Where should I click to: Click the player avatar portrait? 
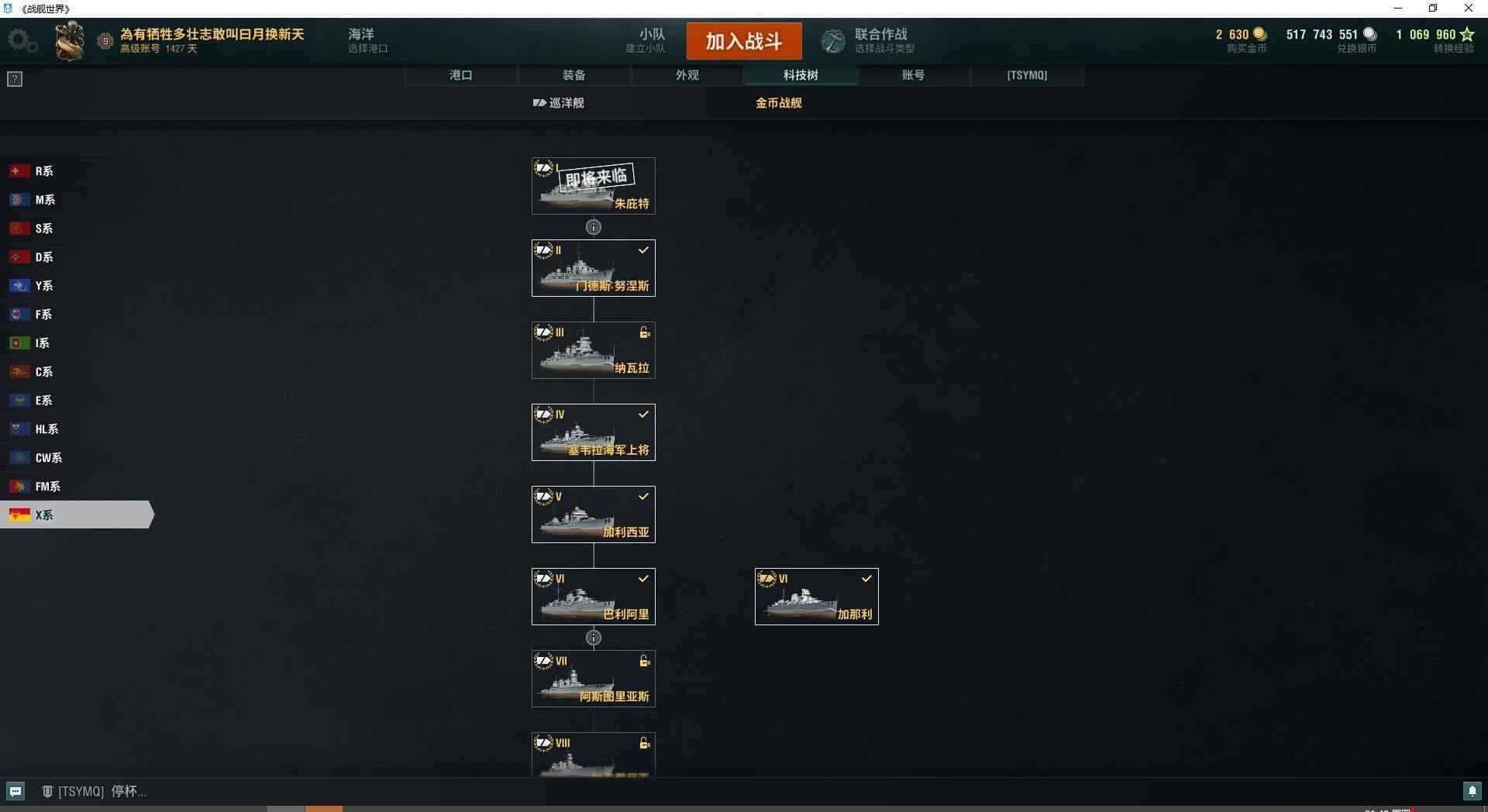[70, 41]
